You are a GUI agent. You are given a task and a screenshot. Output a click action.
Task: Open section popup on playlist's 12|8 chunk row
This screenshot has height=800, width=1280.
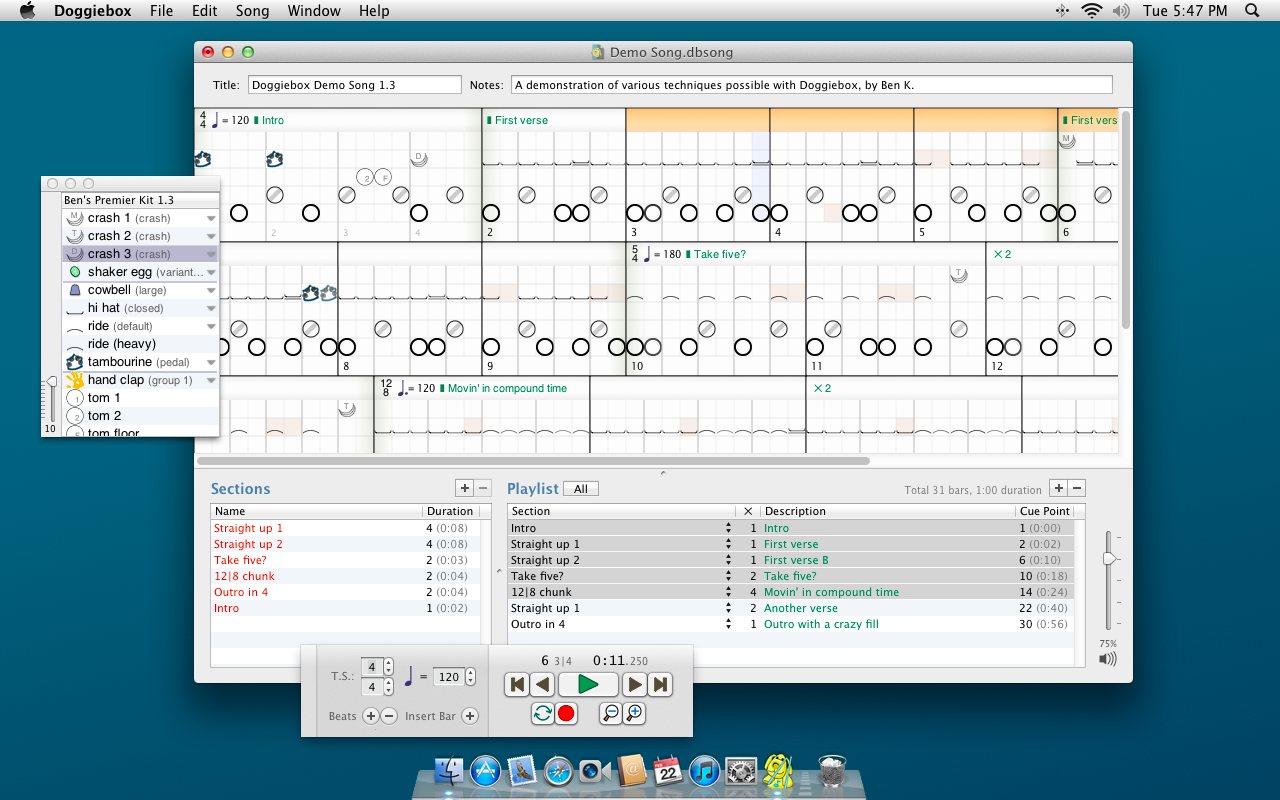[728, 592]
